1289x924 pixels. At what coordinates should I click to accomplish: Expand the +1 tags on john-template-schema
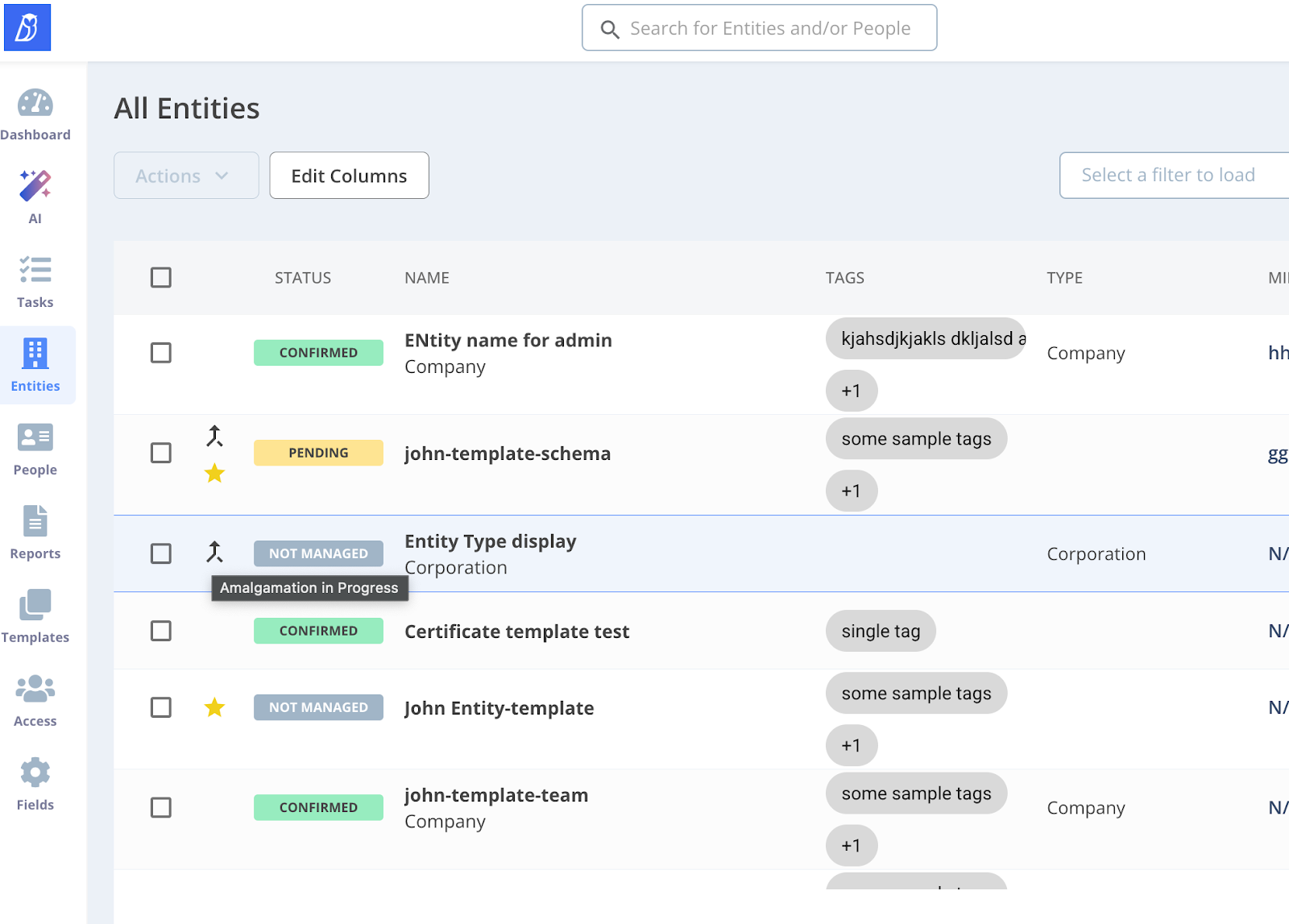(x=851, y=491)
